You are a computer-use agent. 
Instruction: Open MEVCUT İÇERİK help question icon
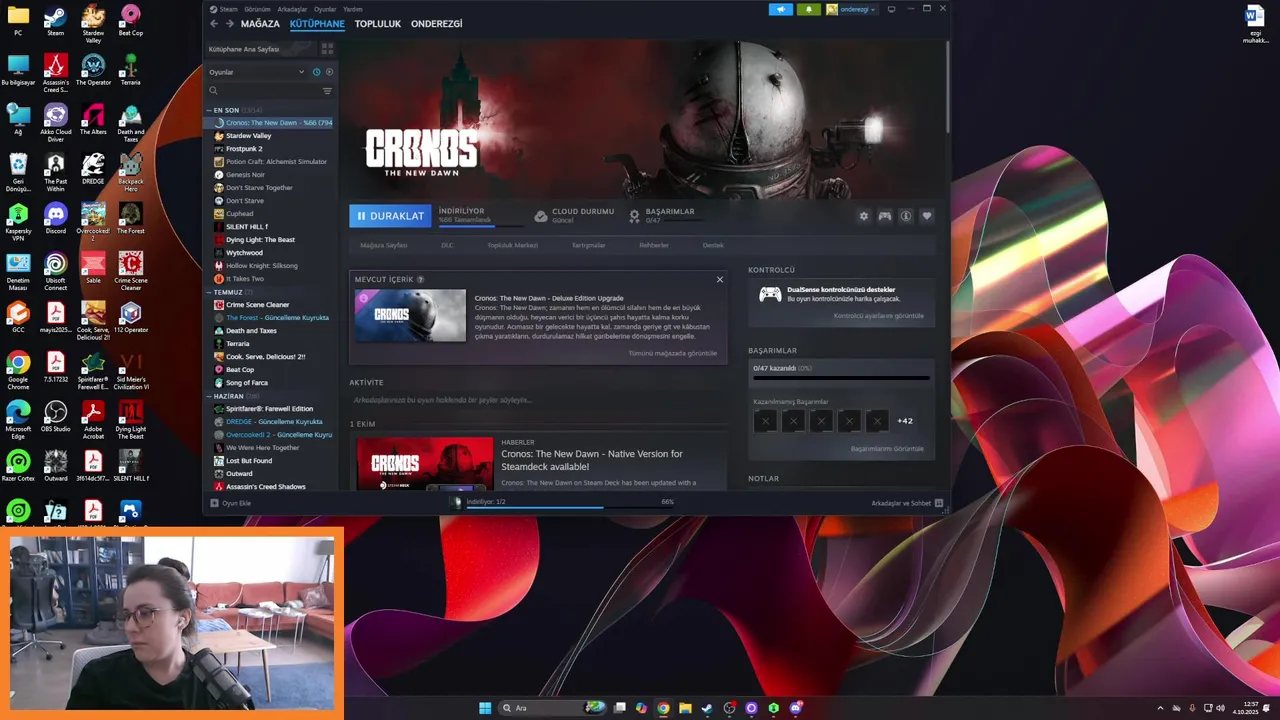pyautogui.click(x=420, y=280)
